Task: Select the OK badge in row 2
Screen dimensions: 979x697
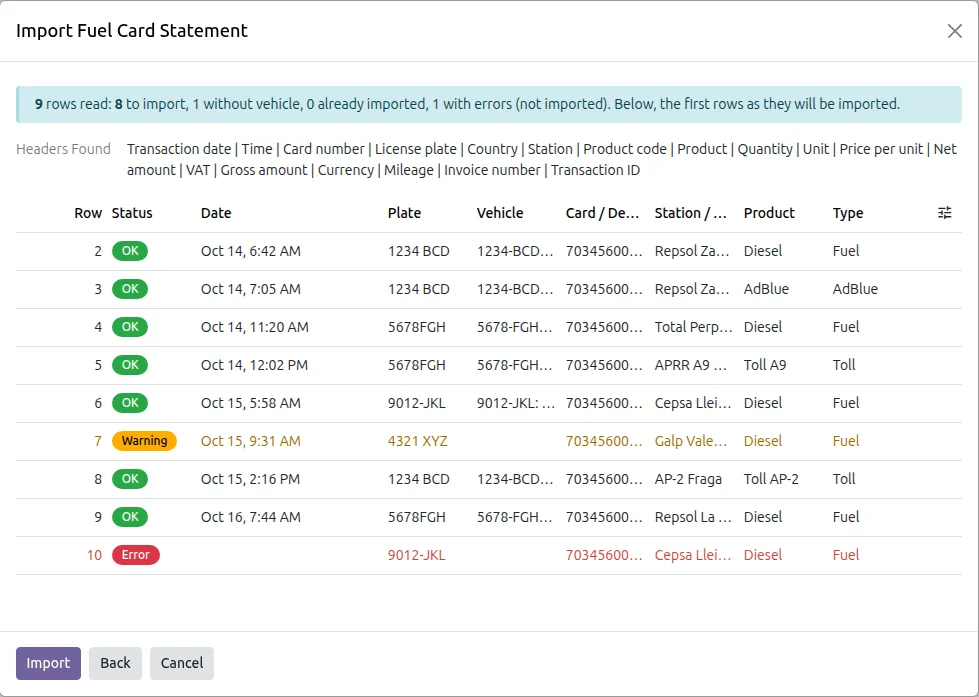Action: [x=130, y=251]
